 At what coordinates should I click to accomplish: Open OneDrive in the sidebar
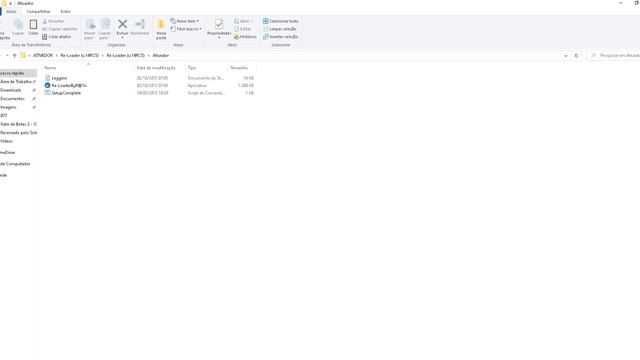tap(8, 152)
